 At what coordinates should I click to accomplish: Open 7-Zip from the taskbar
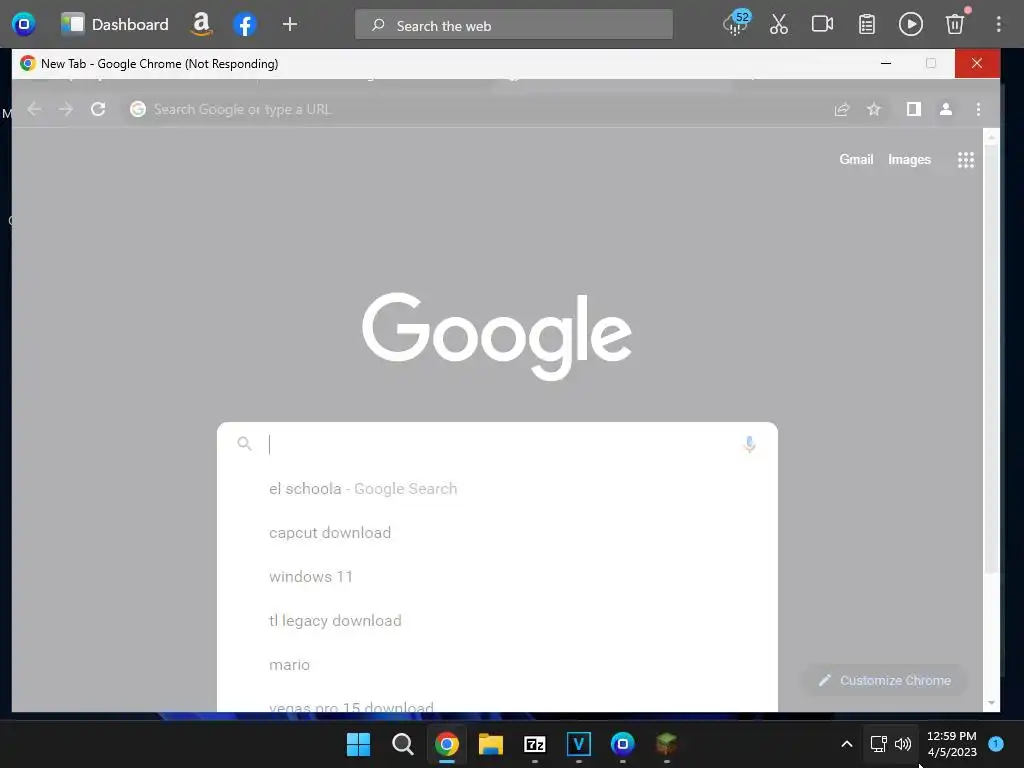[x=534, y=744]
